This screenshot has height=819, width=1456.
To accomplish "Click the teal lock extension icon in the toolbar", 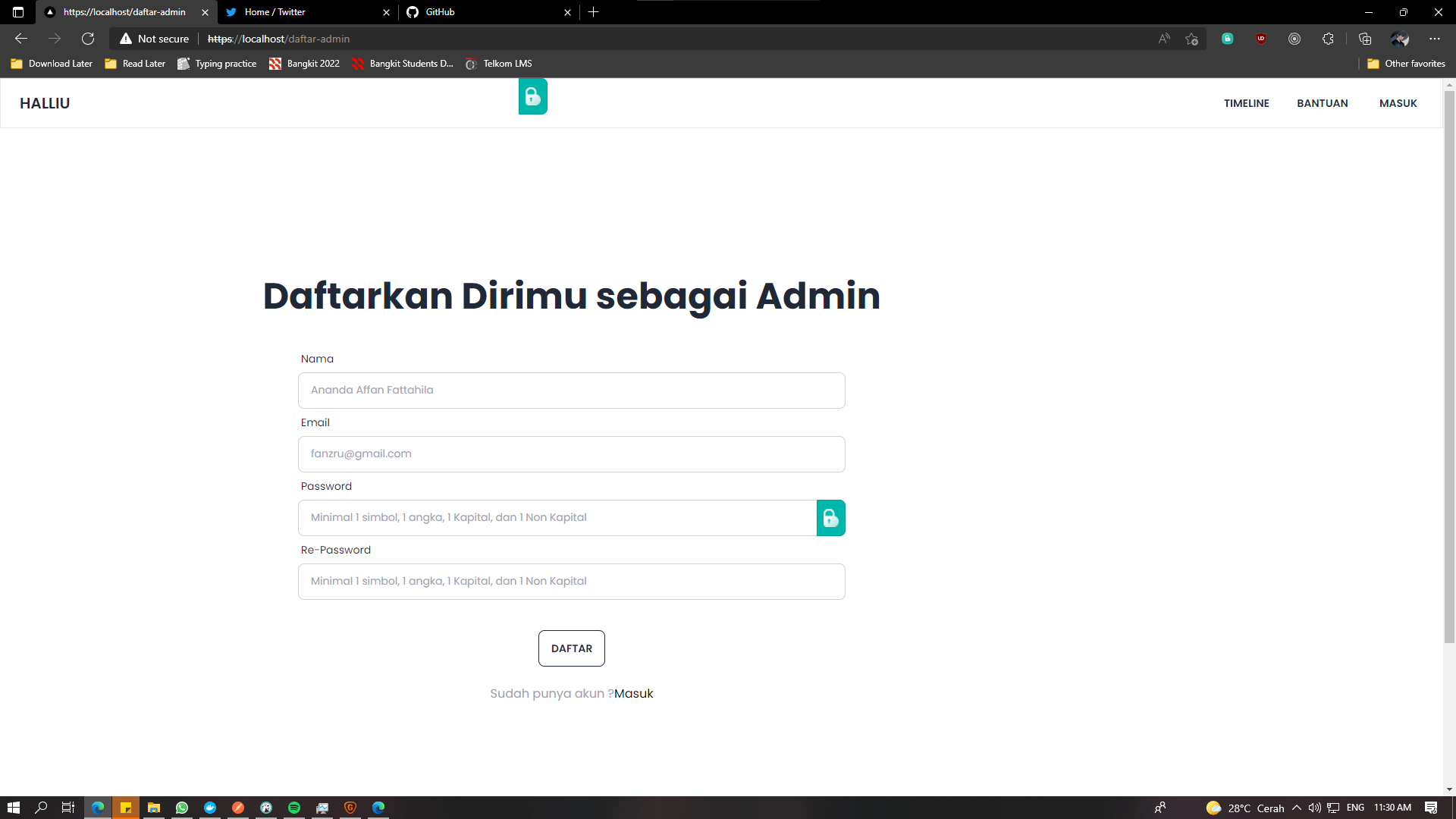I will [1227, 38].
